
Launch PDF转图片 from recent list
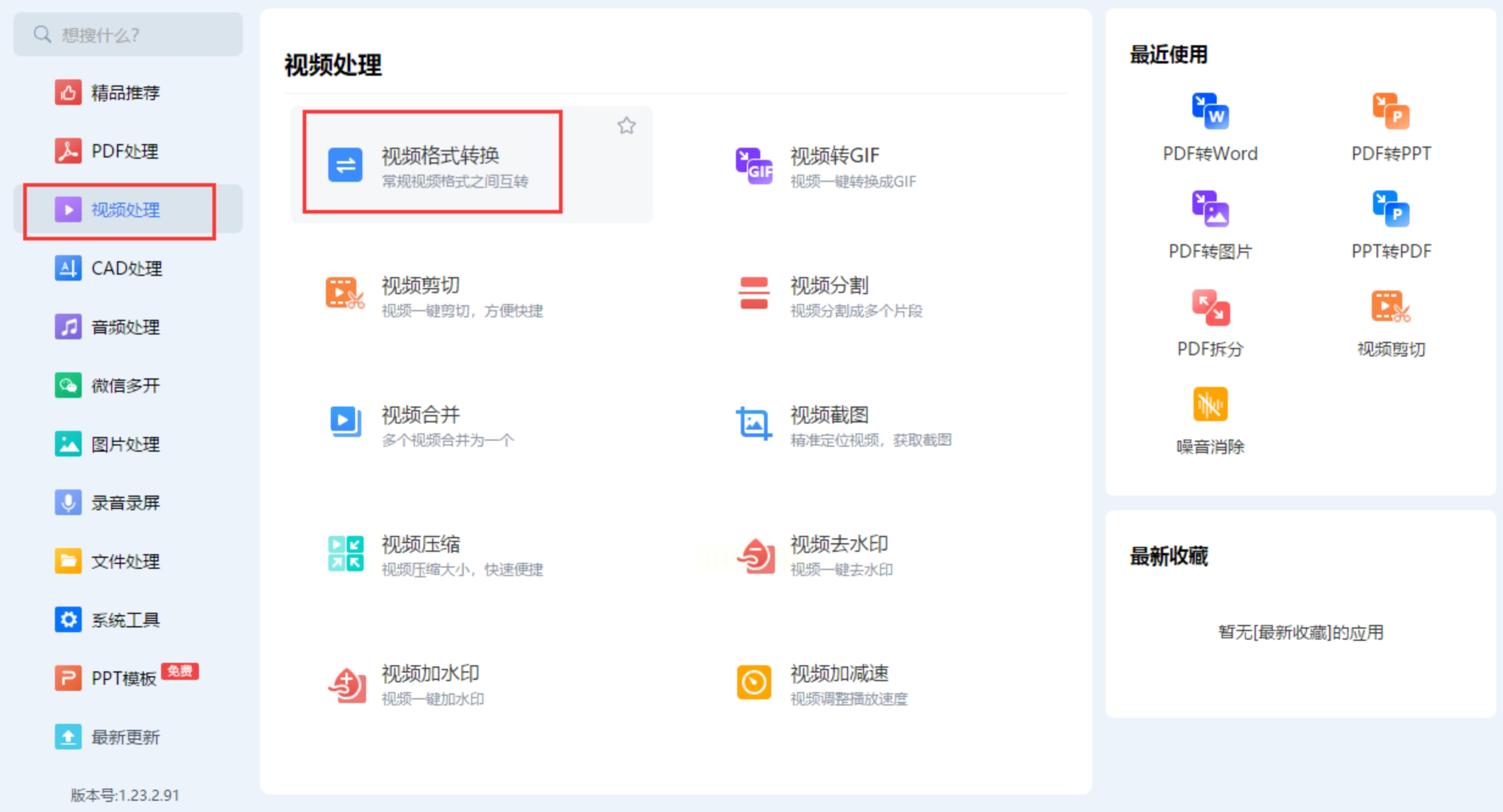(1210, 225)
